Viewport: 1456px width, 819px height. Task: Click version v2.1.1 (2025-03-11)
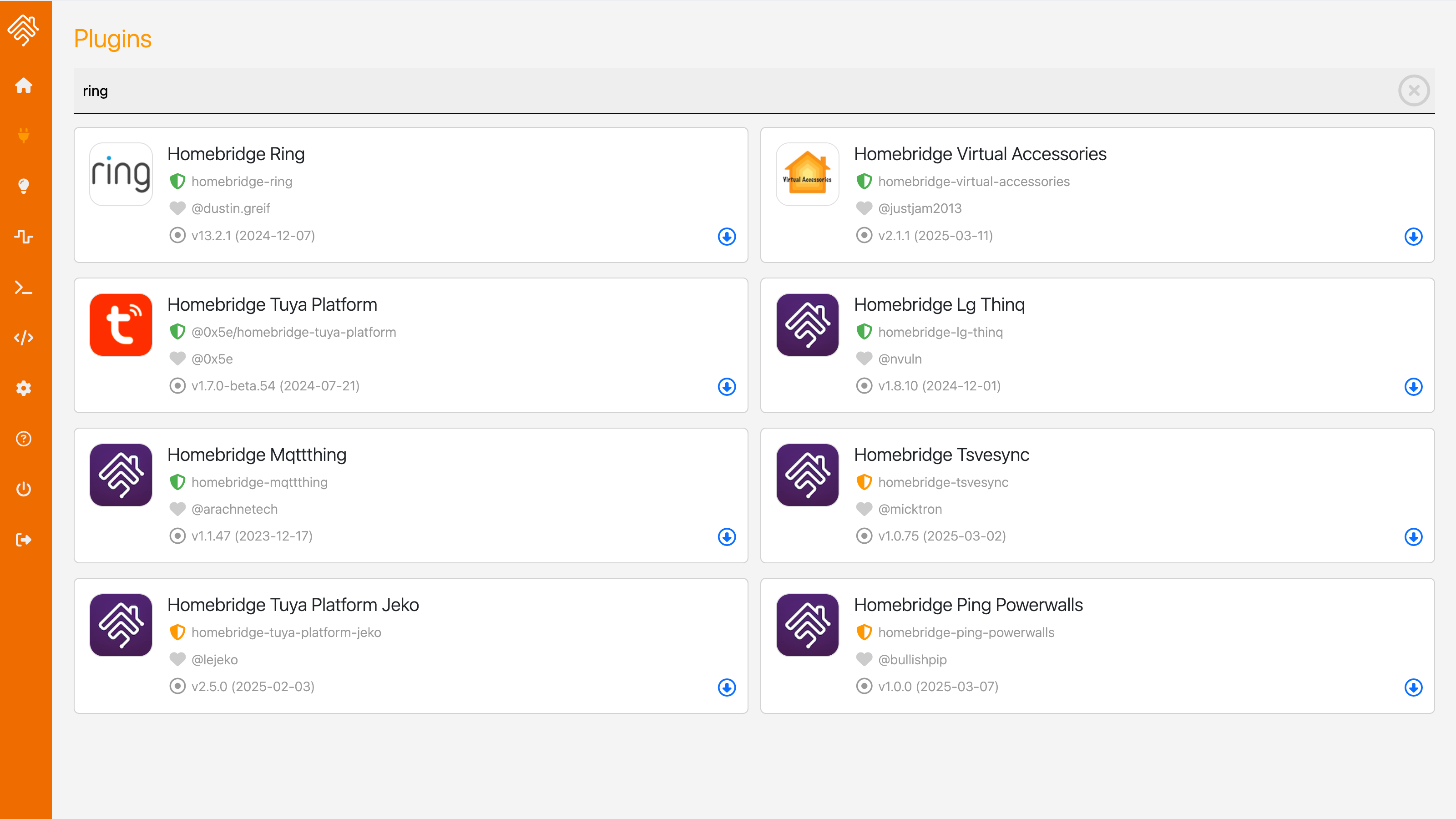point(935,236)
